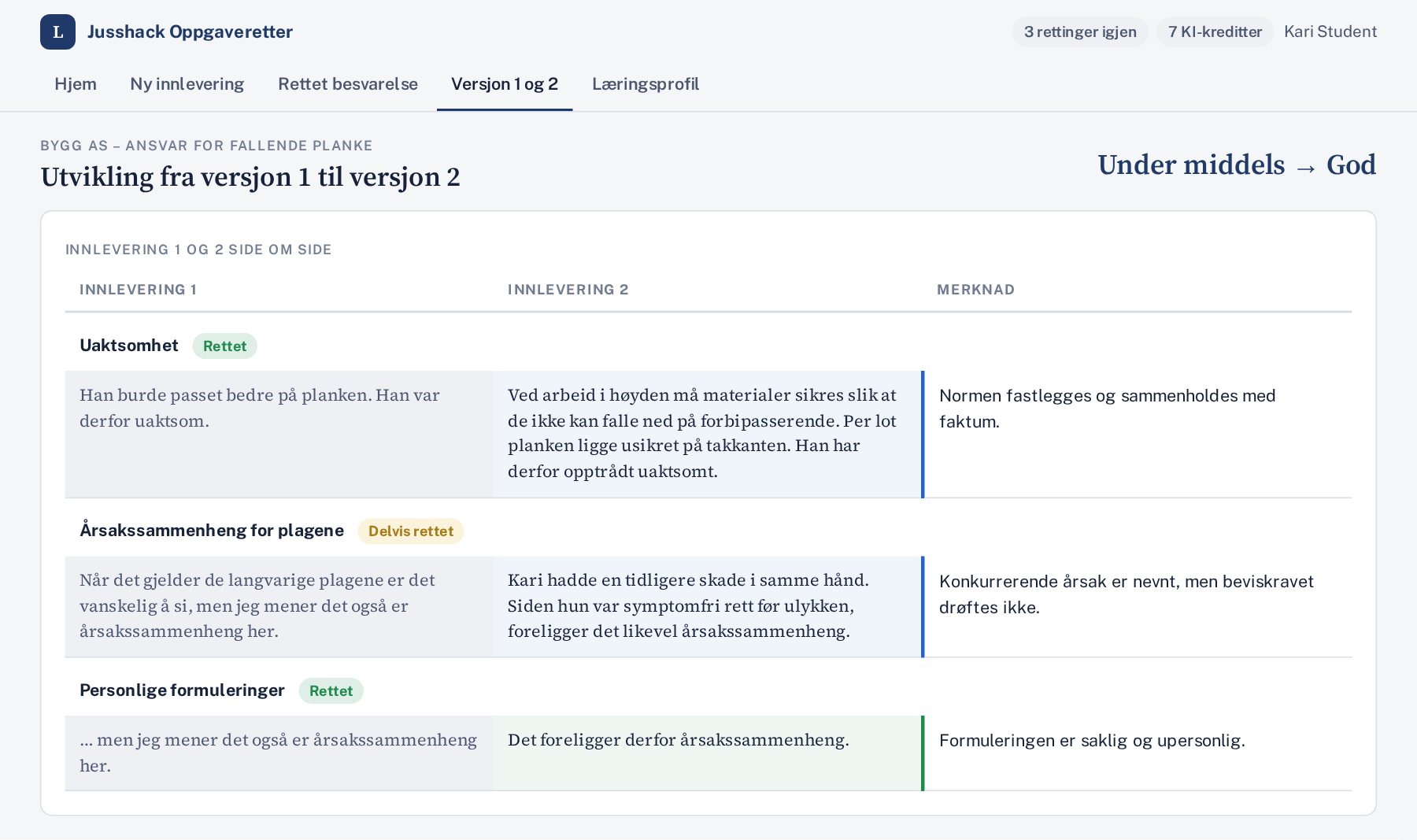Click the Rettet badge next to Uaktsomhet

224,346
